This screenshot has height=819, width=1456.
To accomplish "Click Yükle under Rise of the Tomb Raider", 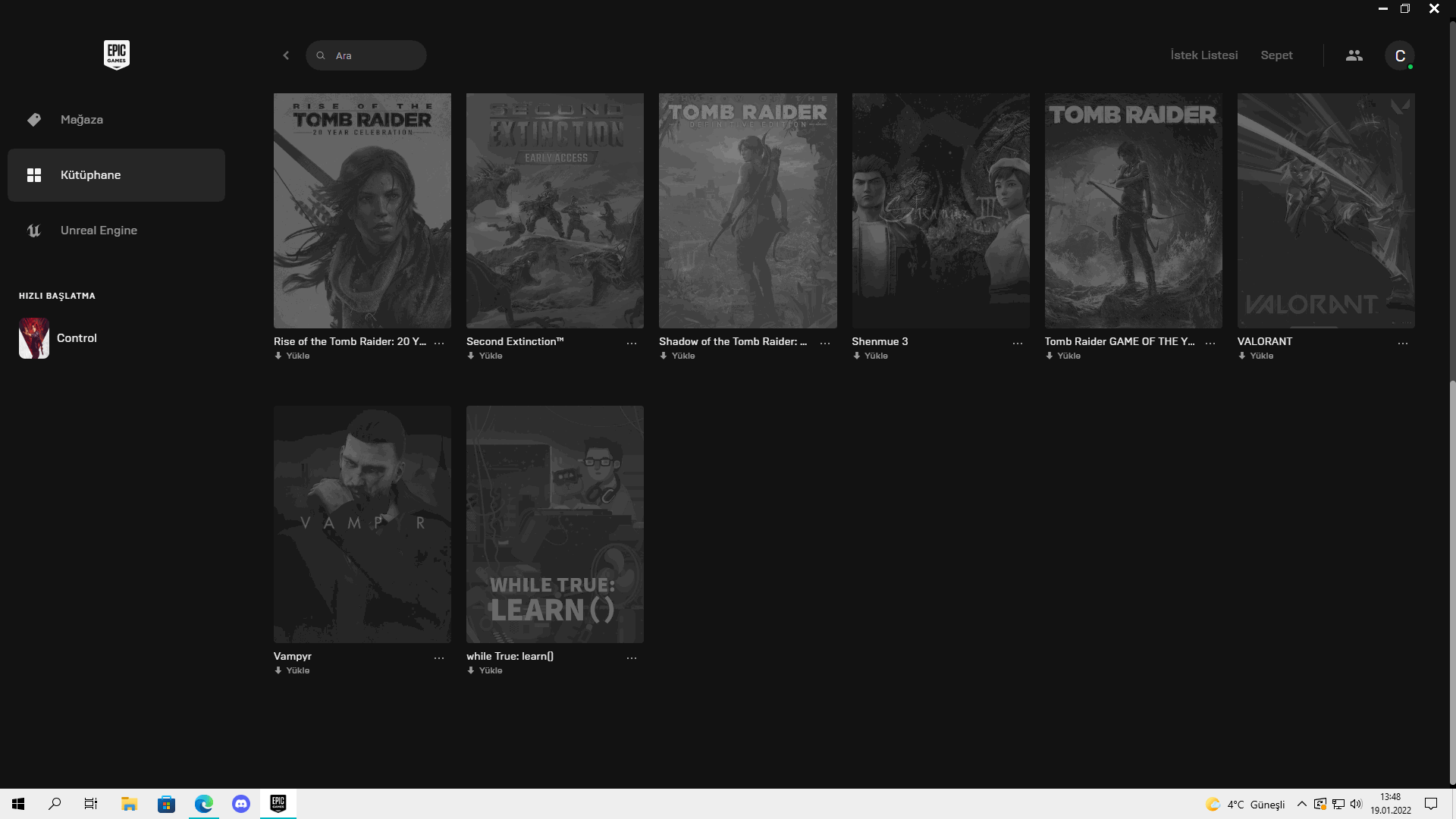I will (x=292, y=356).
